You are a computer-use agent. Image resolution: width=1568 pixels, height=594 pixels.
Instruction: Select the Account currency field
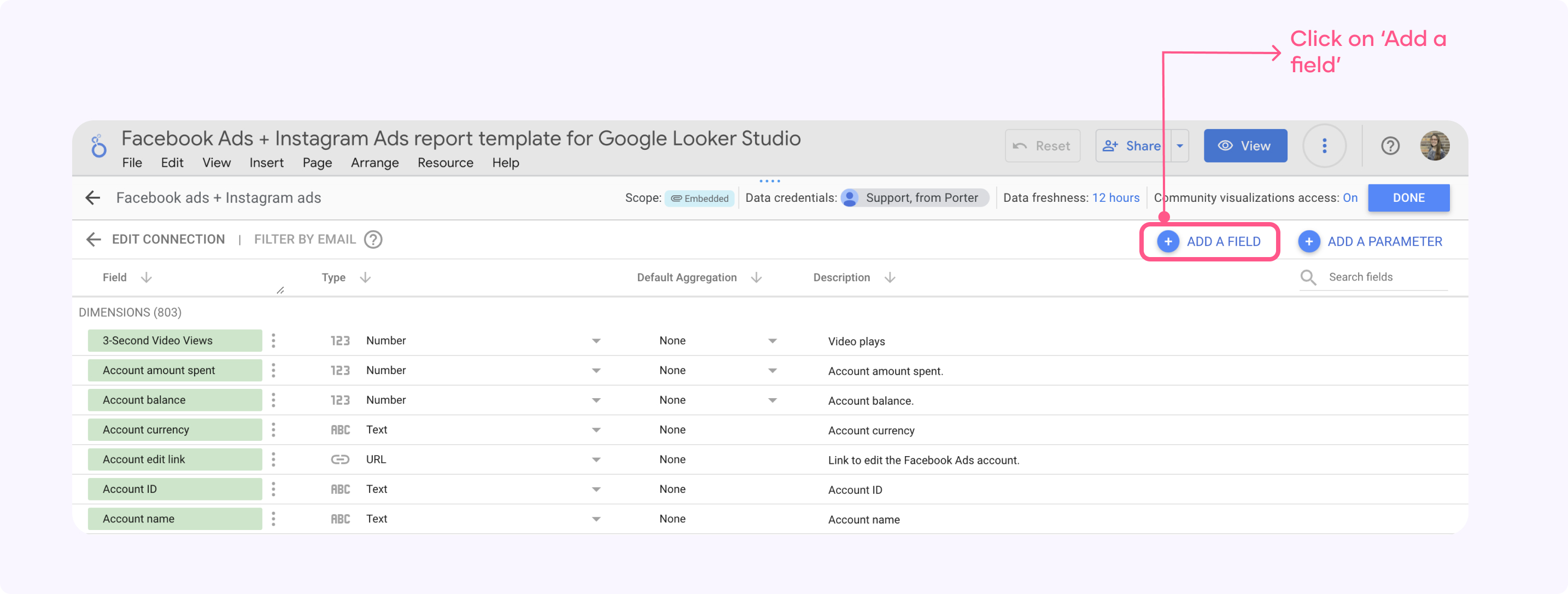pos(175,430)
